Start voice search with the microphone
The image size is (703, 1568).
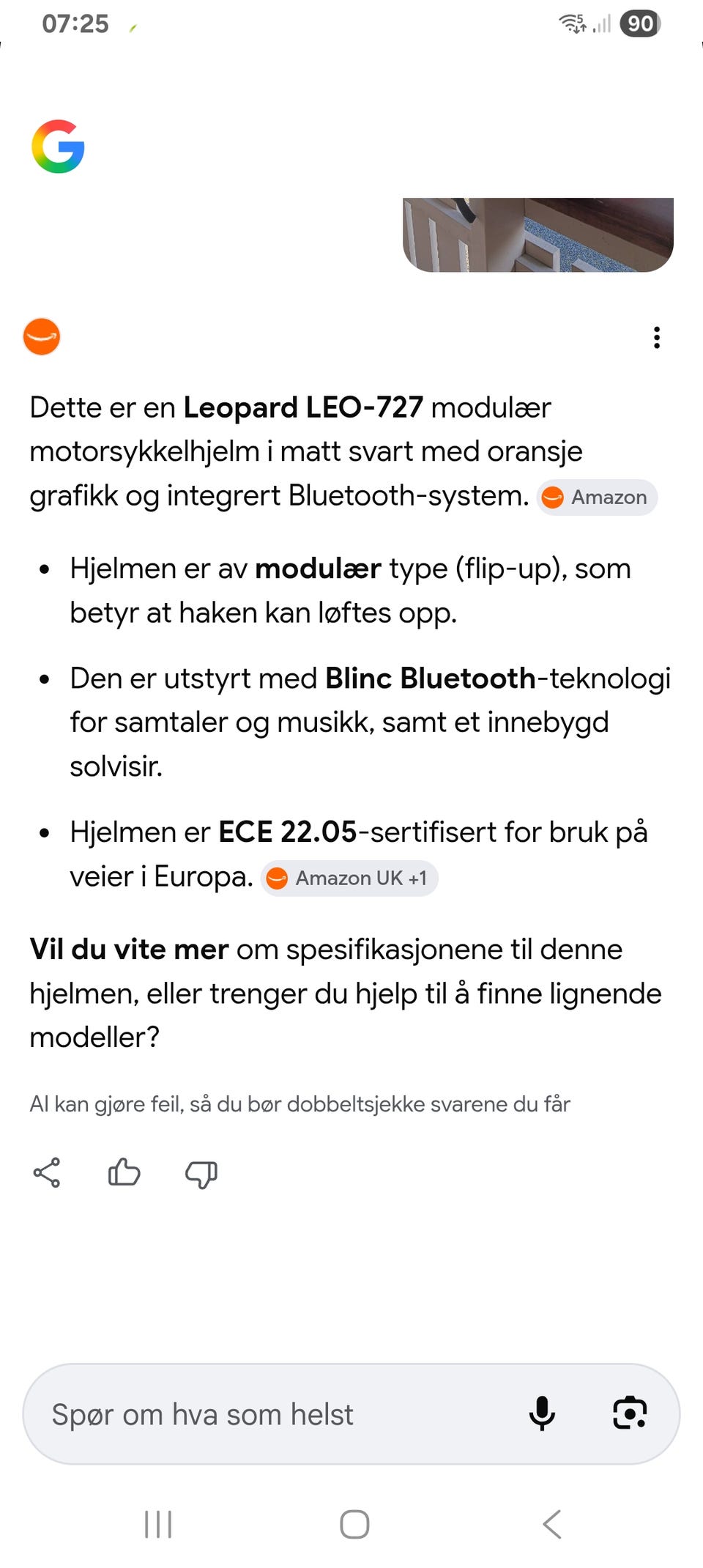542,1413
